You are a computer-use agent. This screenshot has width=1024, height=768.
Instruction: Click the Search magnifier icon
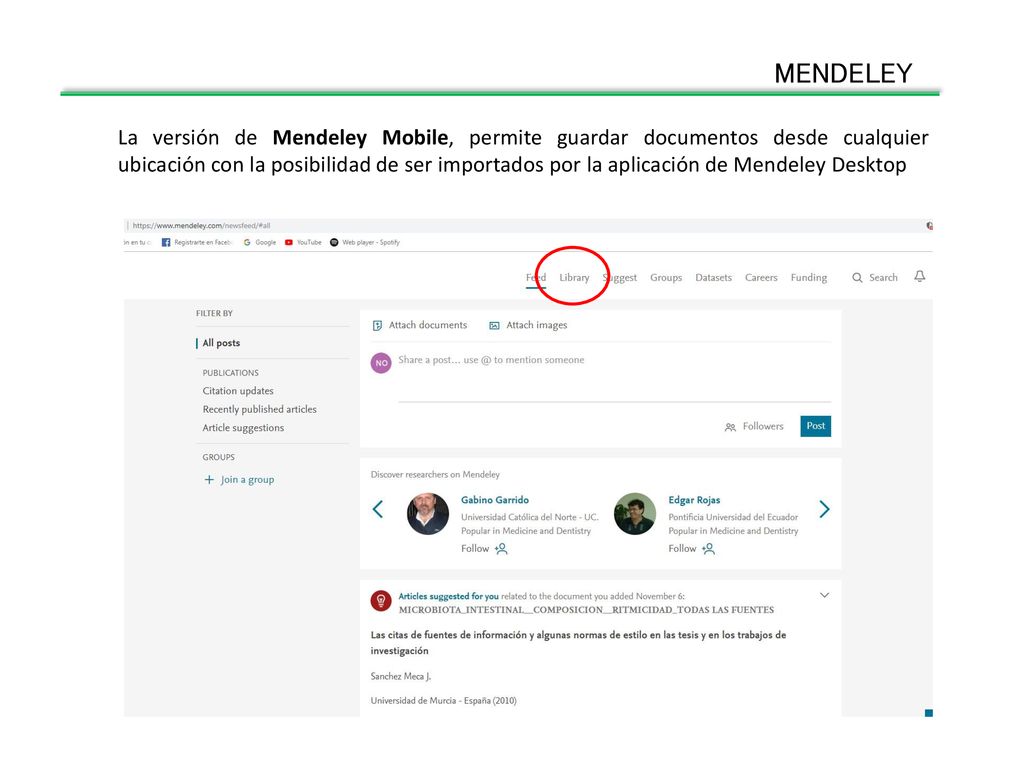click(857, 278)
